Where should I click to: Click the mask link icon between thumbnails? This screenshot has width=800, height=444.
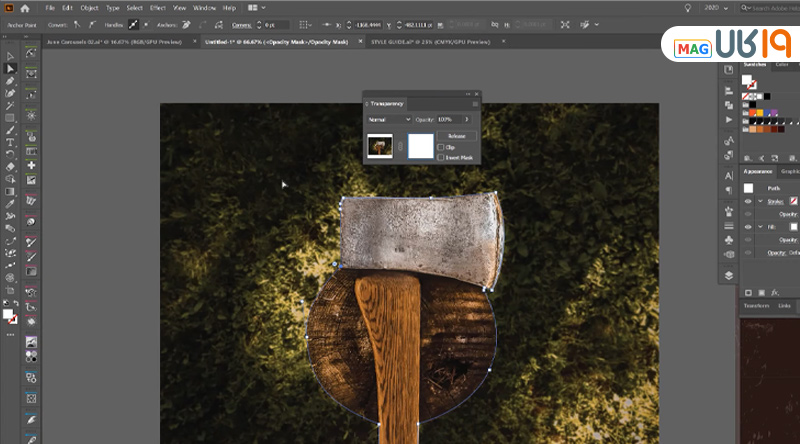click(x=399, y=147)
